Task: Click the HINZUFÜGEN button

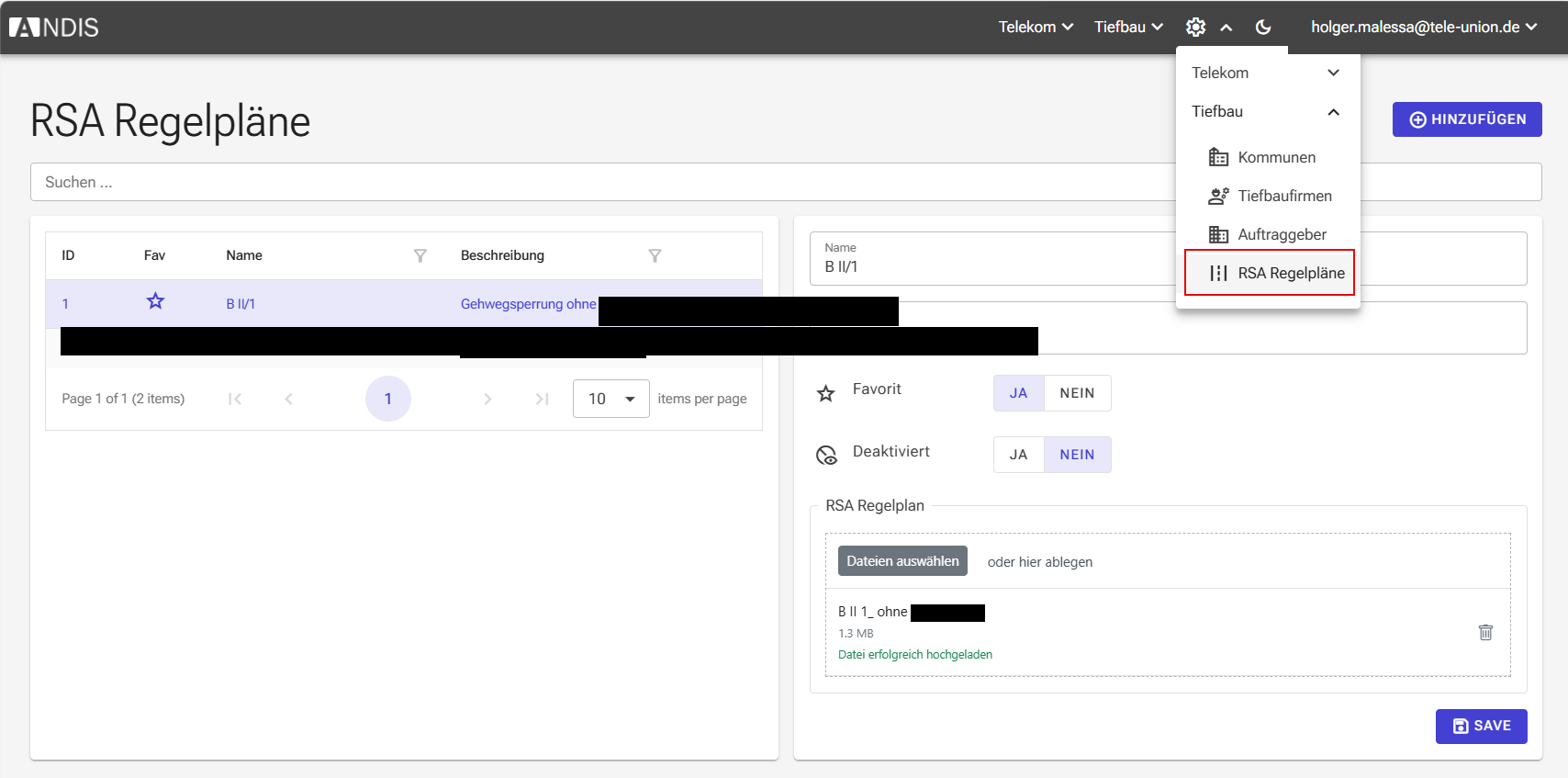Action: [1467, 119]
